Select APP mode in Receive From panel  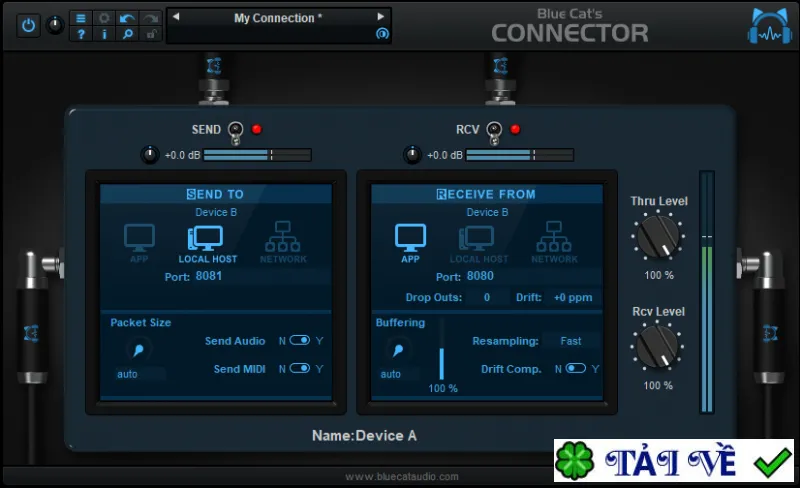(410, 243)
